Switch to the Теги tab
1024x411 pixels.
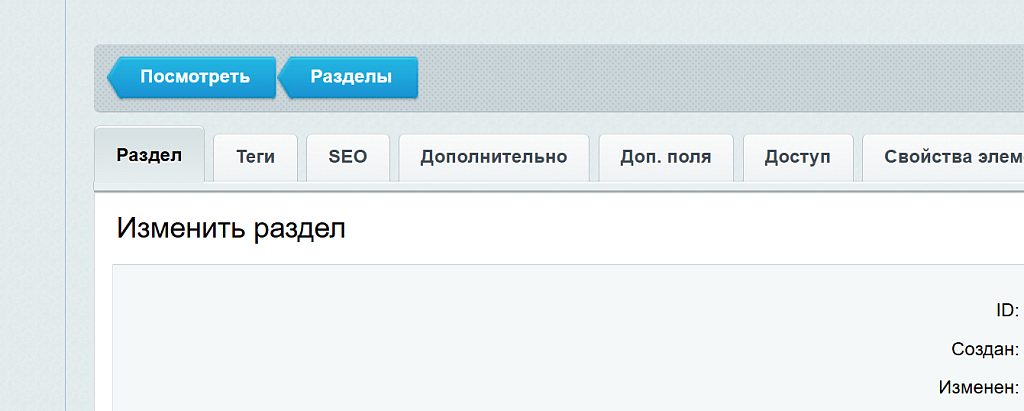click(x=255, y=157)
